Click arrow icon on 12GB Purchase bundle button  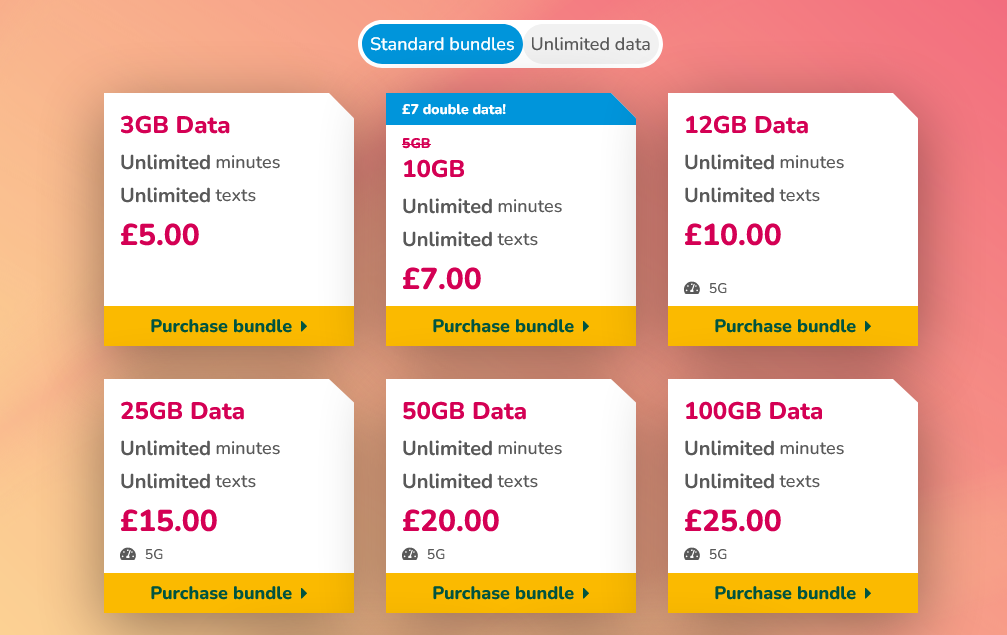868,326
